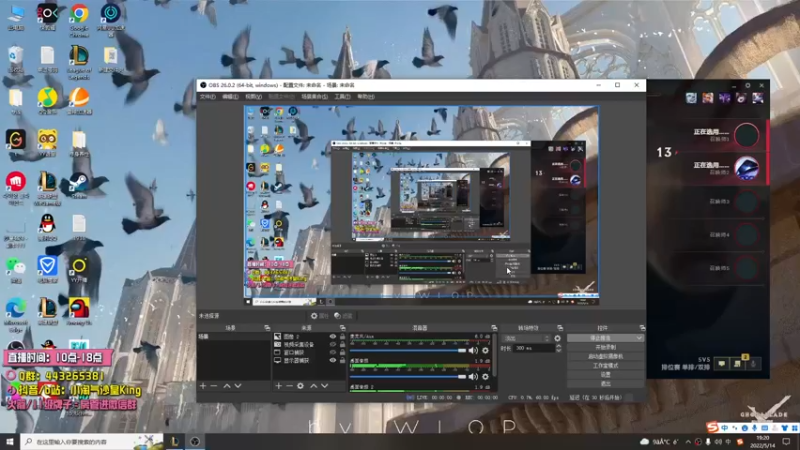Screen dimensions: 800x450
Task: Open chat icon in League client bottom bar
Action: 721,364
